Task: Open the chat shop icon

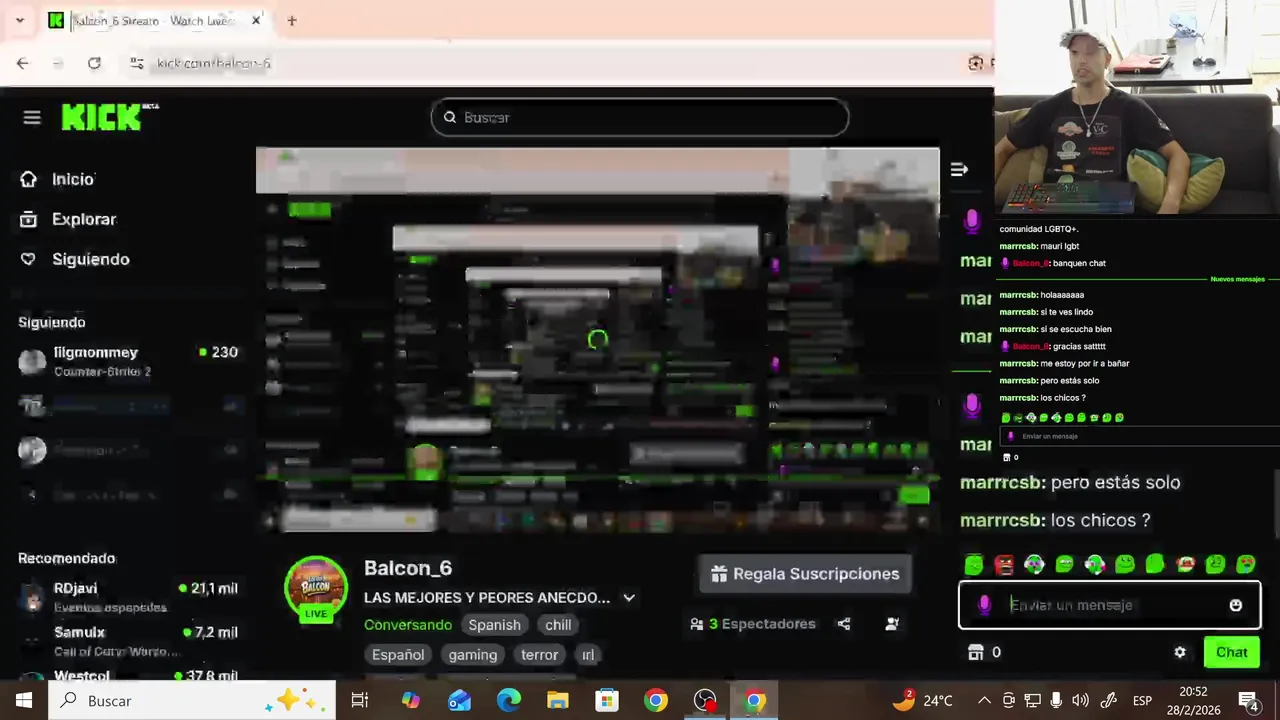Action: (976, 652)
